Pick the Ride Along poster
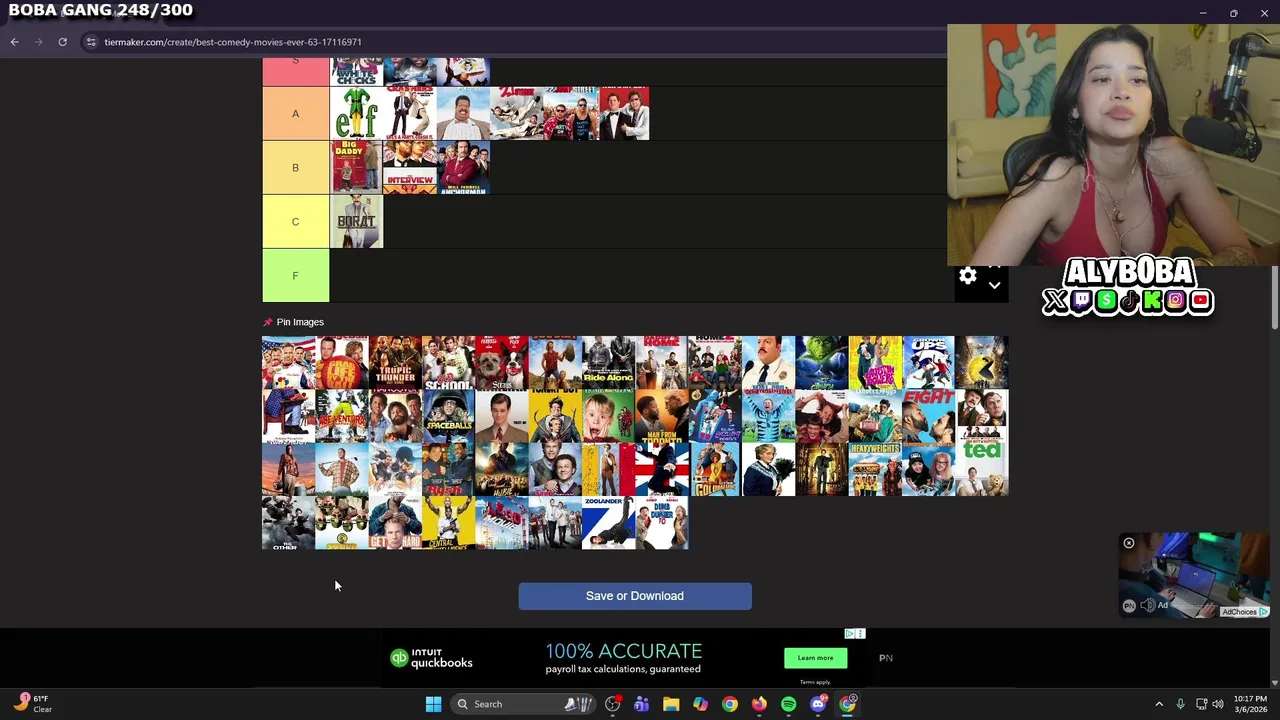The width and height of the screenshot is (1280, 720). 608,362
